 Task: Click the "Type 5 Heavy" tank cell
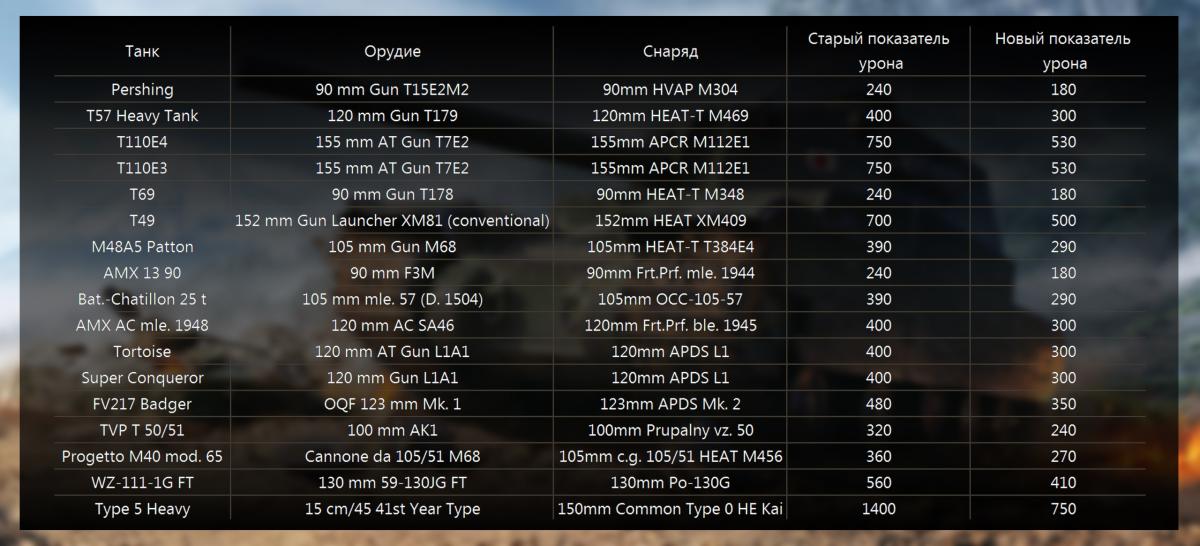(142, 509)
